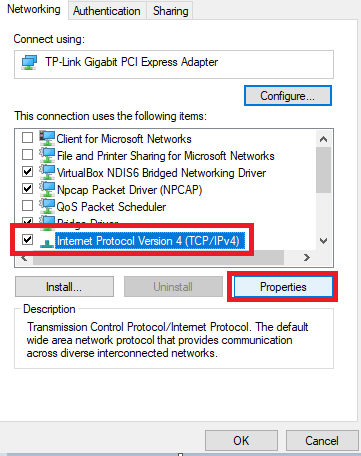Enable the QoS Packet Scheduler checkbox
This screenshot has height=456, width=361.
[27, 206]
